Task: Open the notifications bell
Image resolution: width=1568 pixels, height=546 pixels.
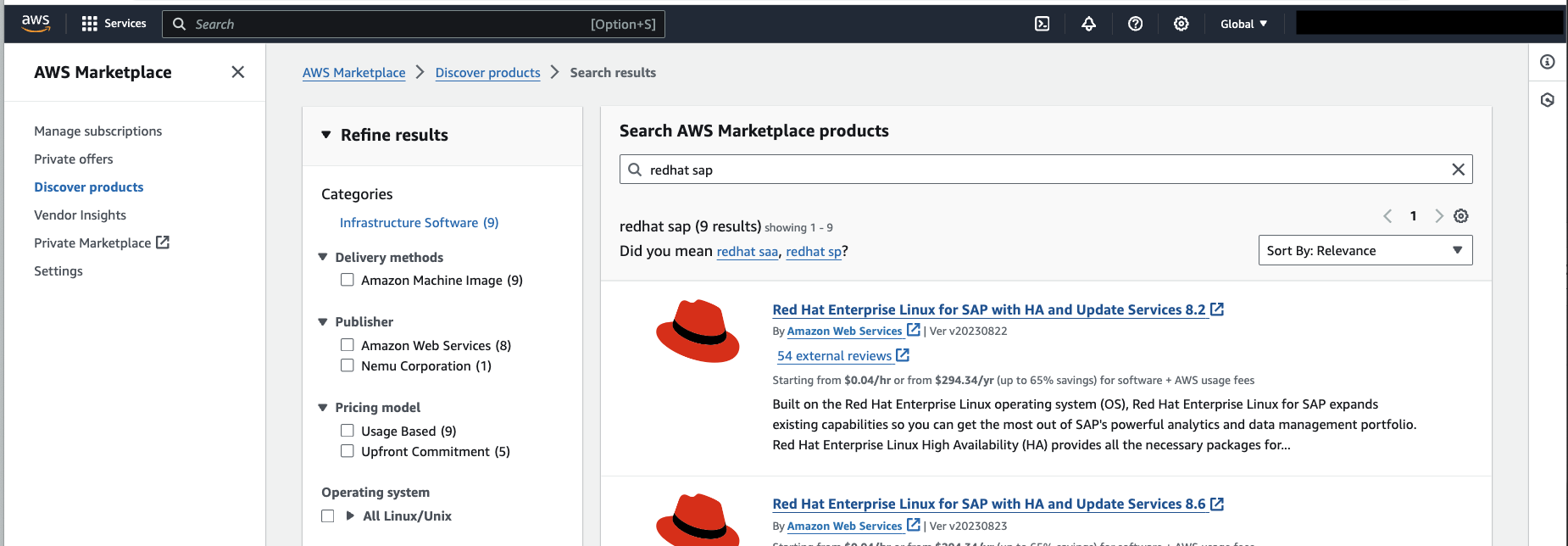Action: [x=1088, y=24]
